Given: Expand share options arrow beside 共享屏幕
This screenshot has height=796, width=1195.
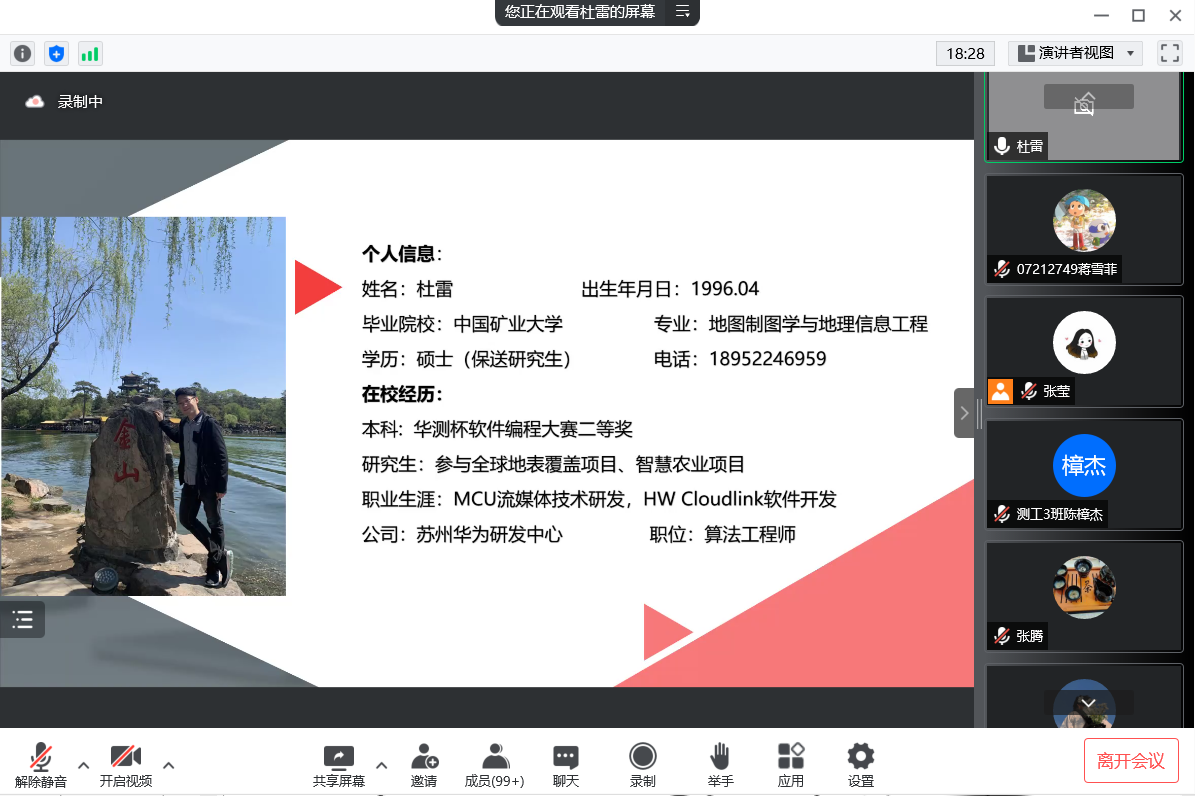Looking at the screenshot, I should [x=381, y=765].
